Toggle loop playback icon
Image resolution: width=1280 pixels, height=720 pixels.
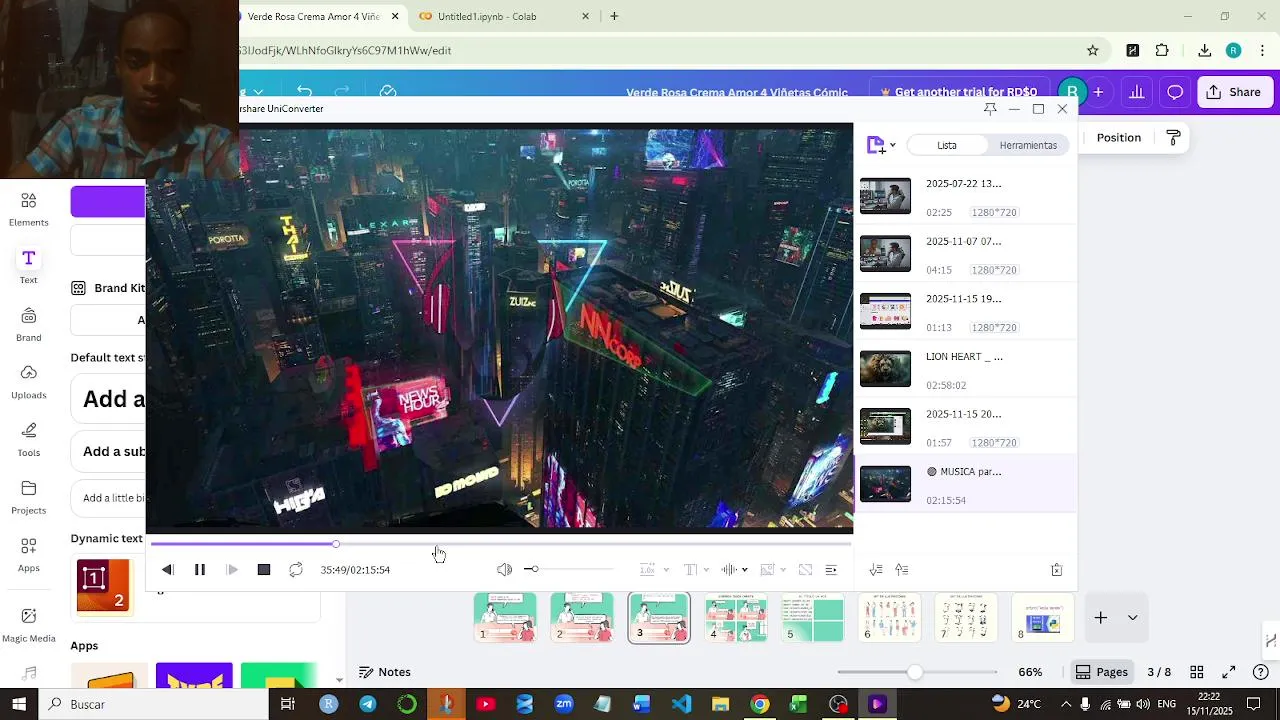(x=296, y=570)
